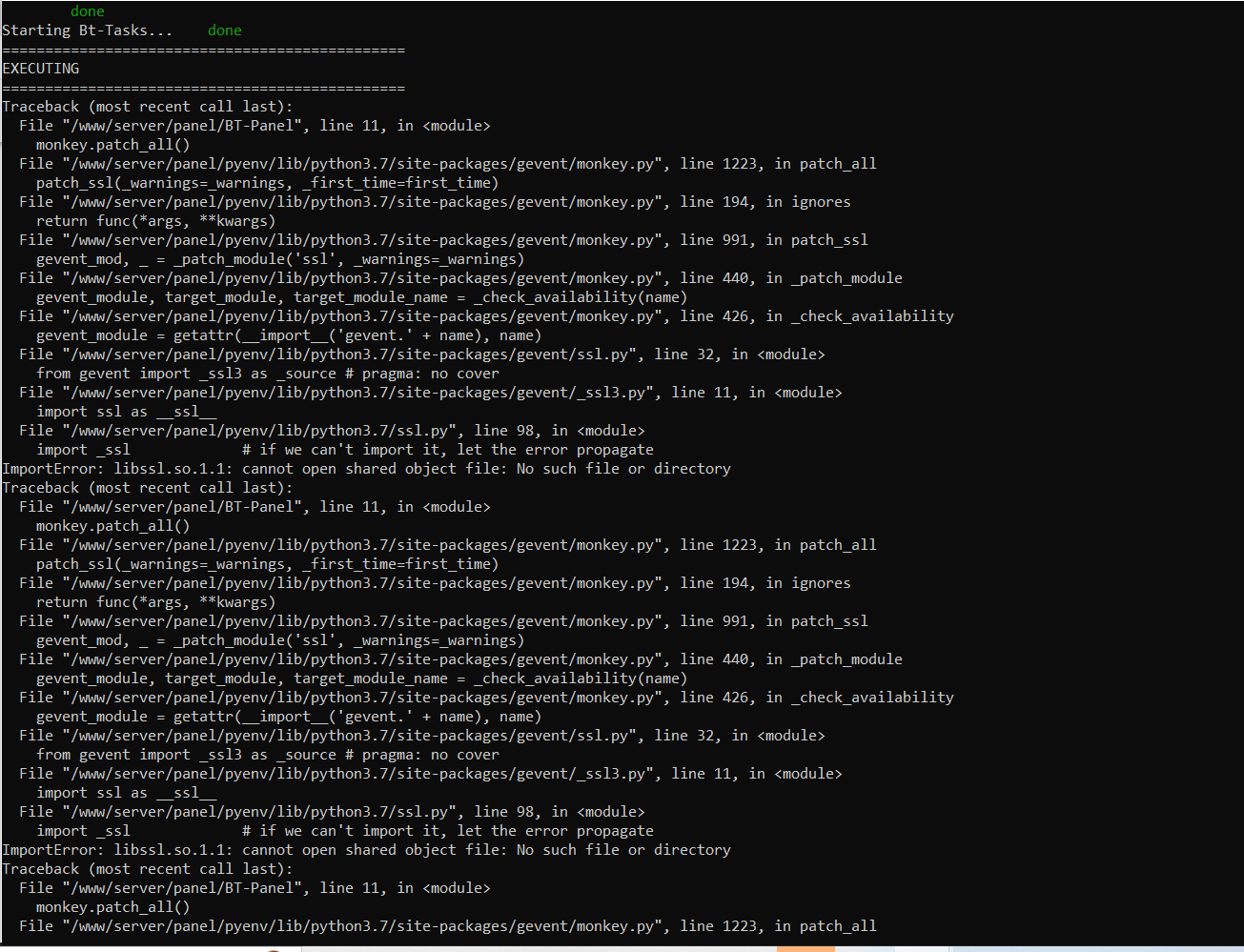Select 'line 426, in _check_availability' in second traceback
Viewport: 1244px width, 952px height.
coord(486,698)
